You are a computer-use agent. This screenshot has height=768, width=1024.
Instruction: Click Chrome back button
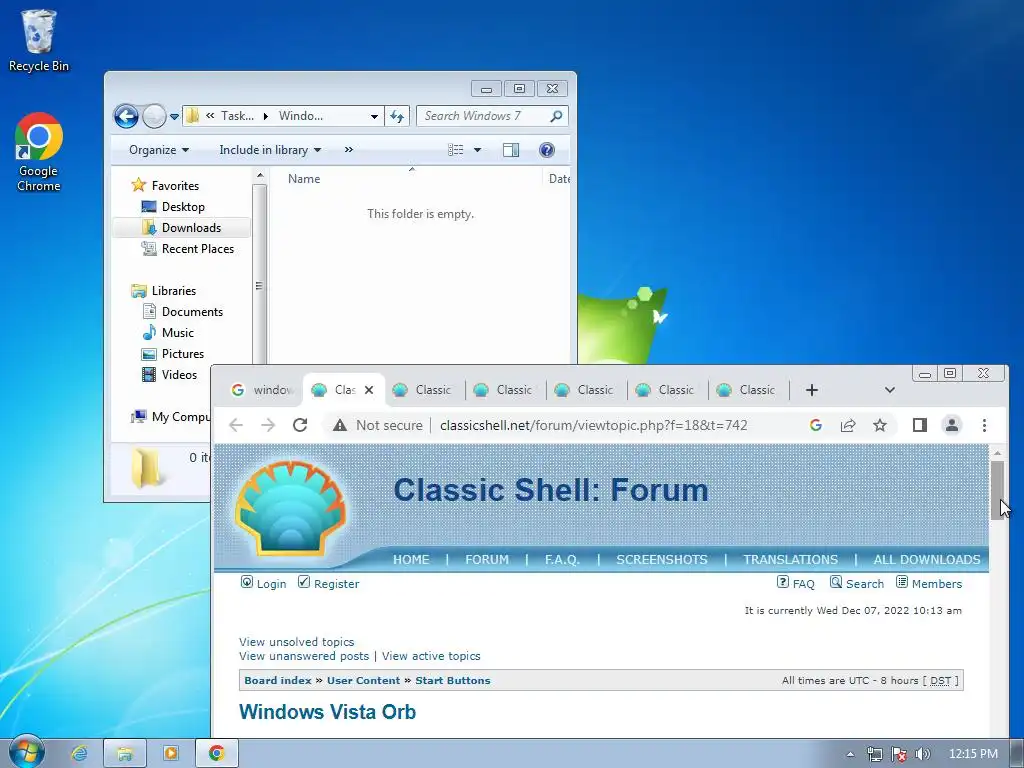coord(236,425)
